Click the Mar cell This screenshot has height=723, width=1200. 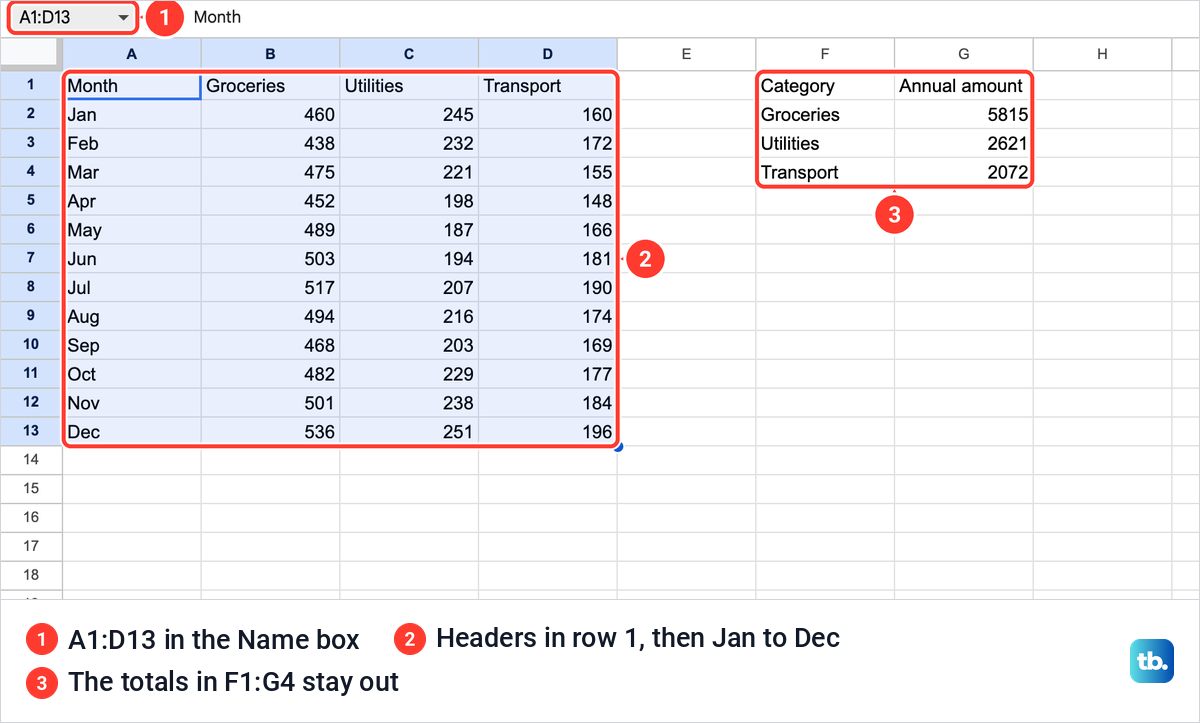point(132,173)
